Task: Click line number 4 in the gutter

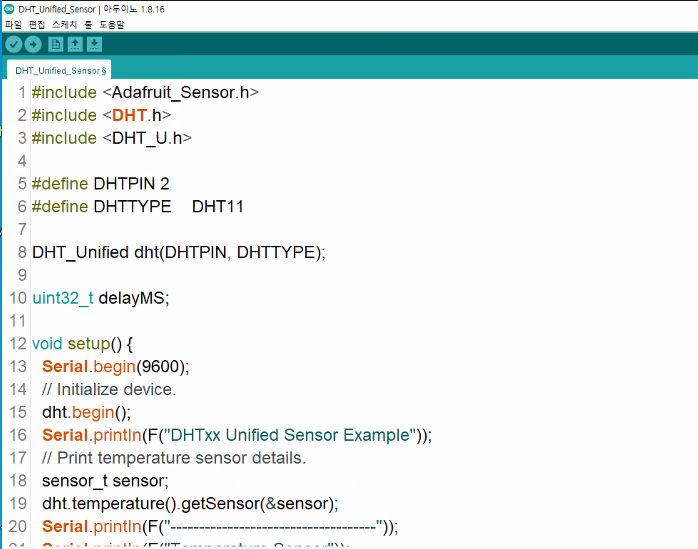Action: [22, 161]
